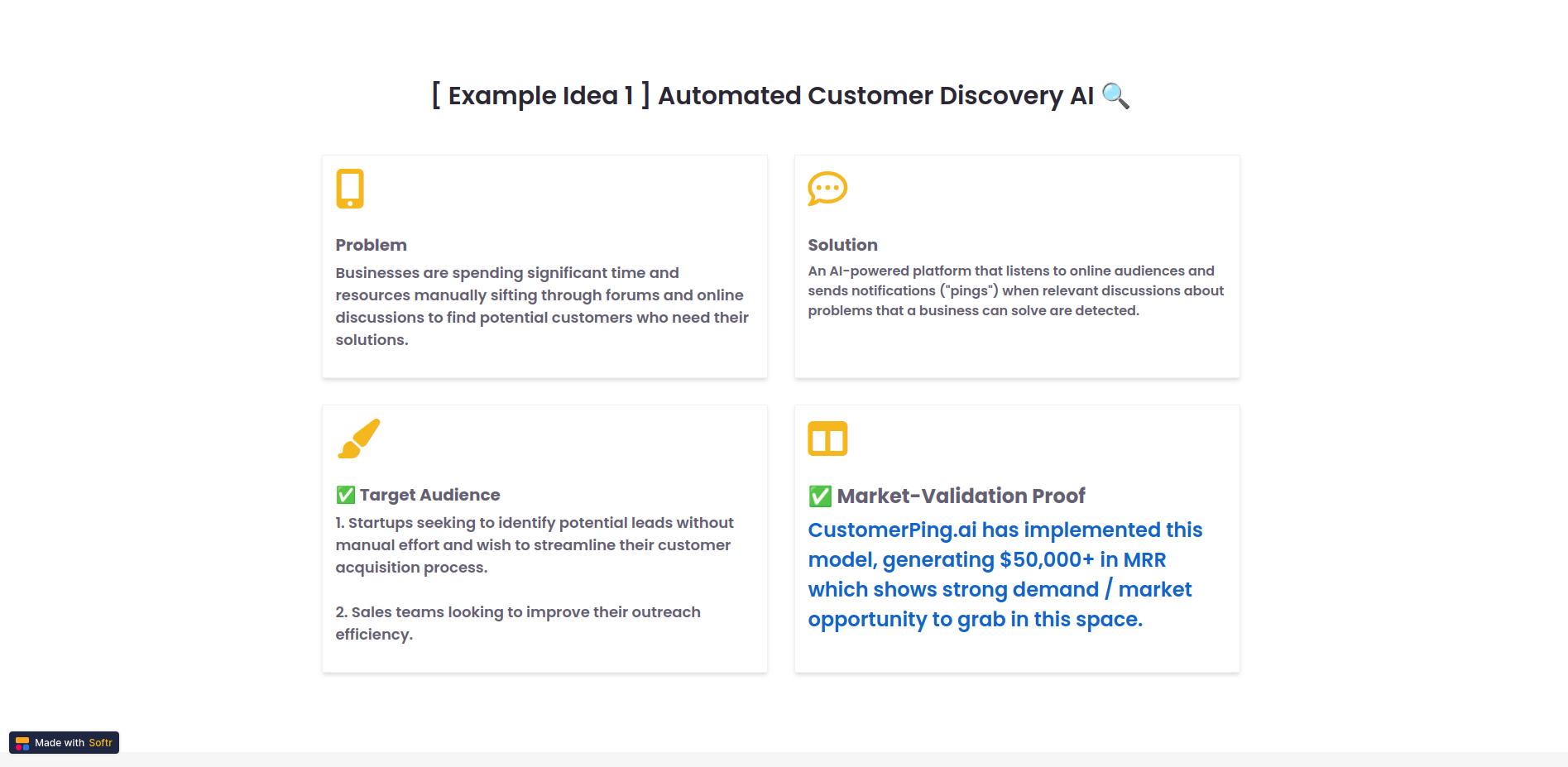The height and width of the screenshot is (767, 1568).
Task: Click the mobile phone icon above Problem
Action: click(350, 189)
